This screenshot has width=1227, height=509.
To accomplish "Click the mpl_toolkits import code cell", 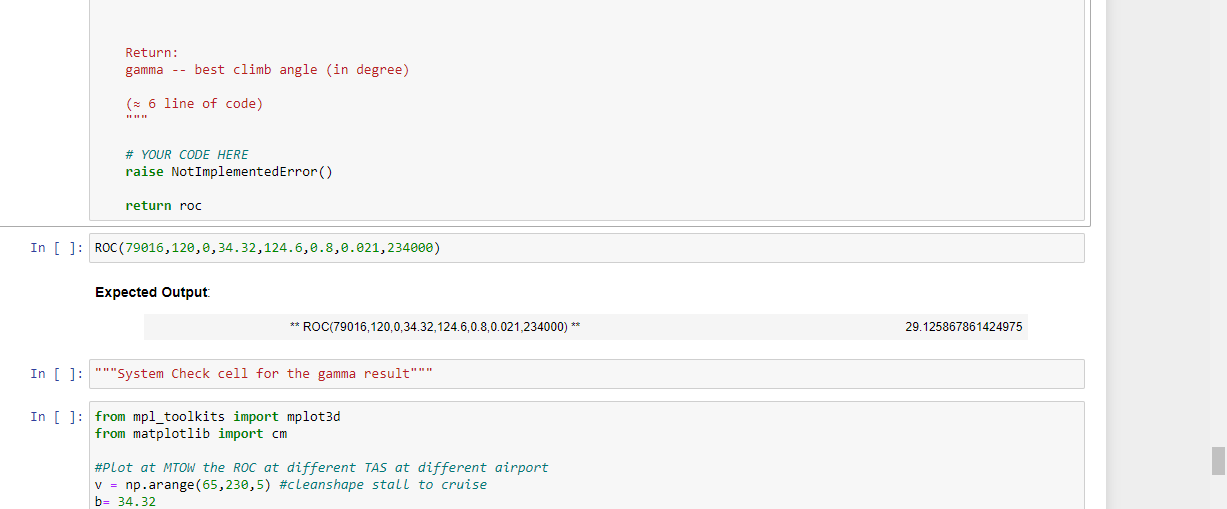I will point(587,456).
